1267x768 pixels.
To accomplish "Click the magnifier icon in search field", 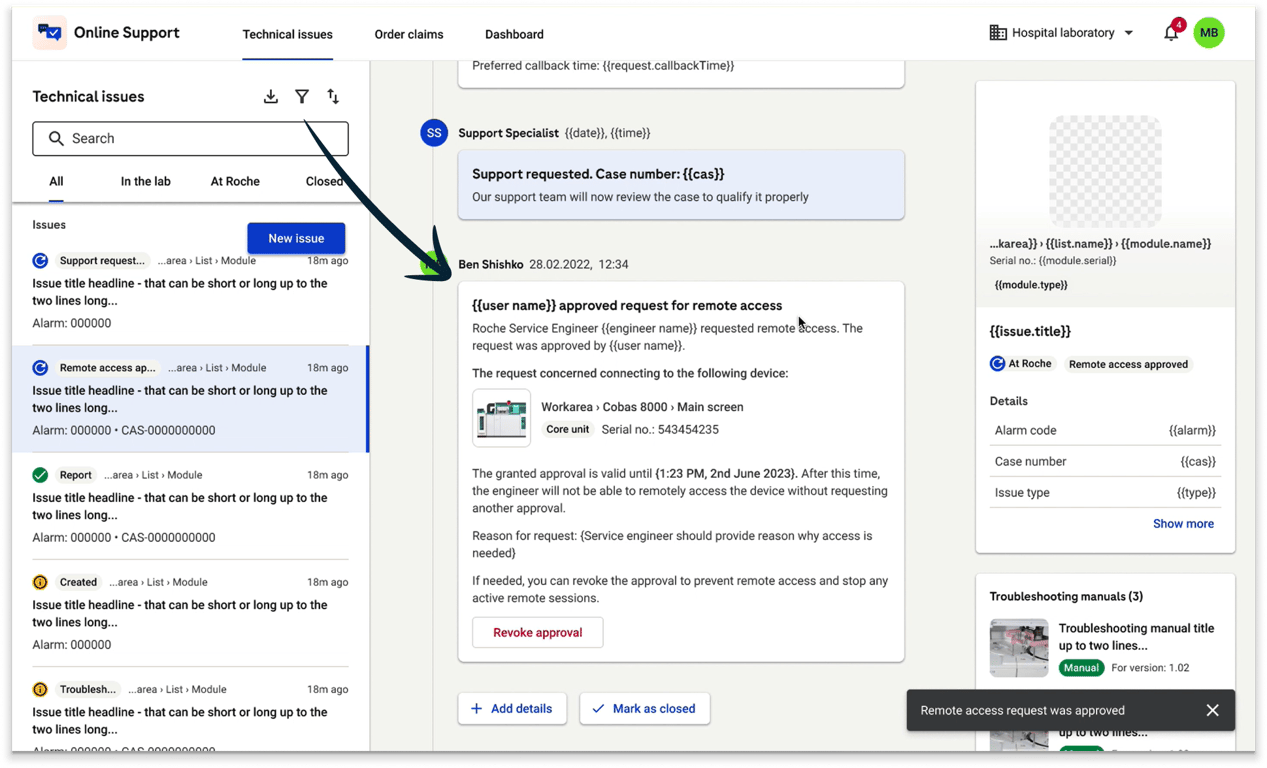I will [x=56, y=139].
